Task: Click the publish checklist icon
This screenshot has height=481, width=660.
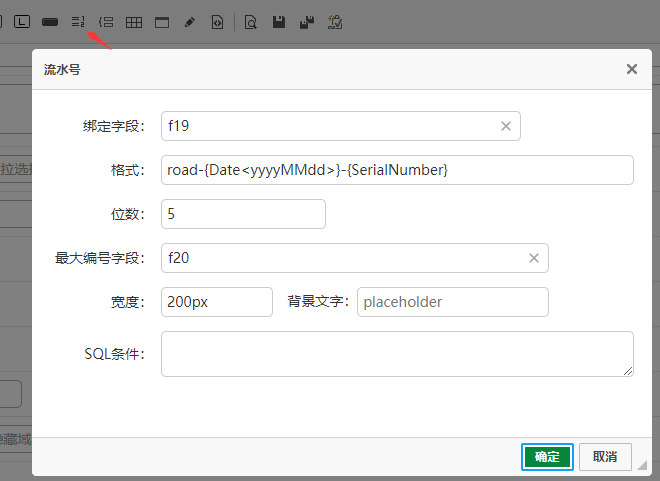Action: [x=335, y=22]
